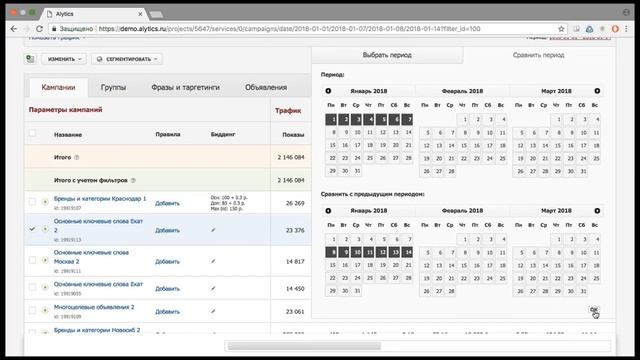
Task: Pick January 22 in comparison calendar
Action: pyautogui.click(x=332, y=278)
